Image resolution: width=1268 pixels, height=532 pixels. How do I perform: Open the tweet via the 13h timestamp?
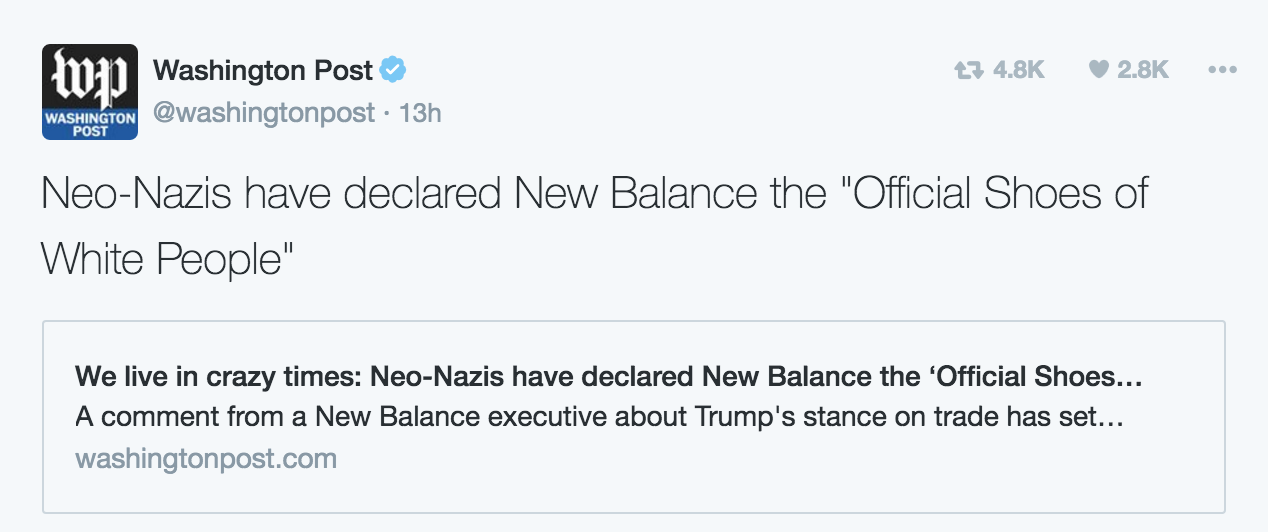[420, 113]
